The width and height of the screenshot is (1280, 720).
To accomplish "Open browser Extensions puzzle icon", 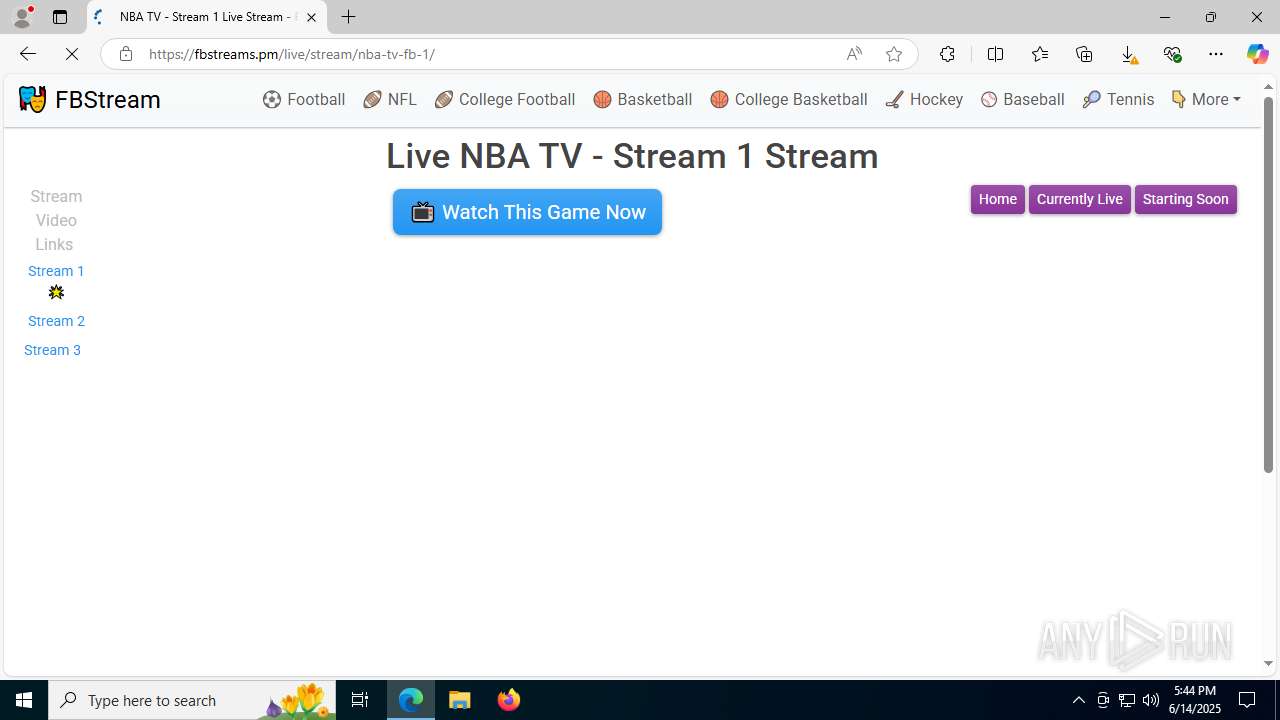I will coord(947,54).
